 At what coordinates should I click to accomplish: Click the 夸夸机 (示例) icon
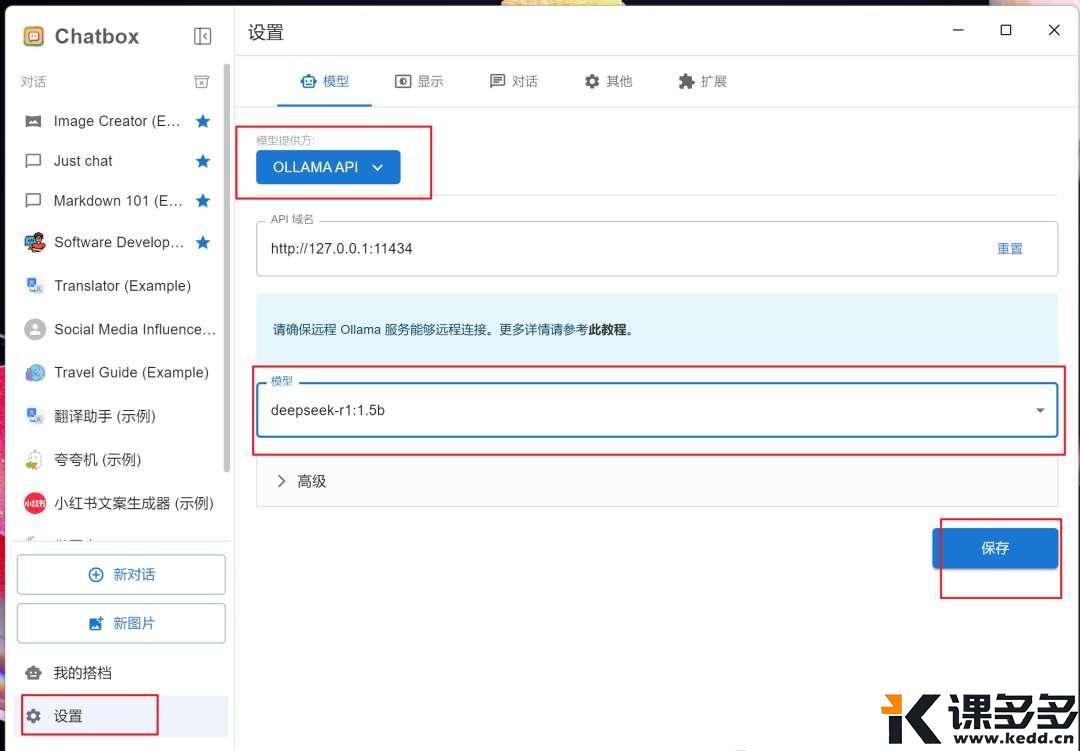34,460
